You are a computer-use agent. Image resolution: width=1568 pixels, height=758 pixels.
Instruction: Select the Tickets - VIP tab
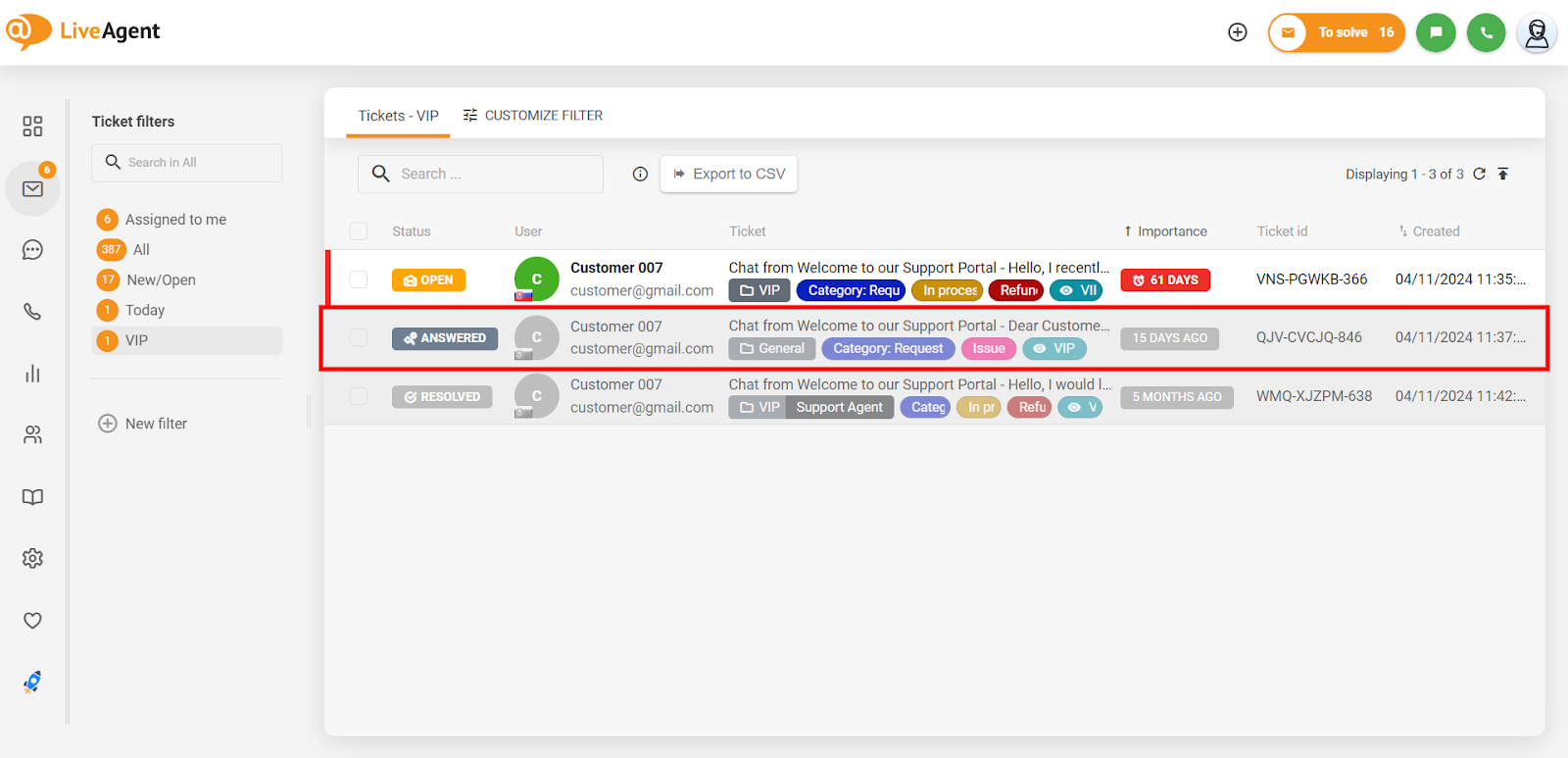398,116
